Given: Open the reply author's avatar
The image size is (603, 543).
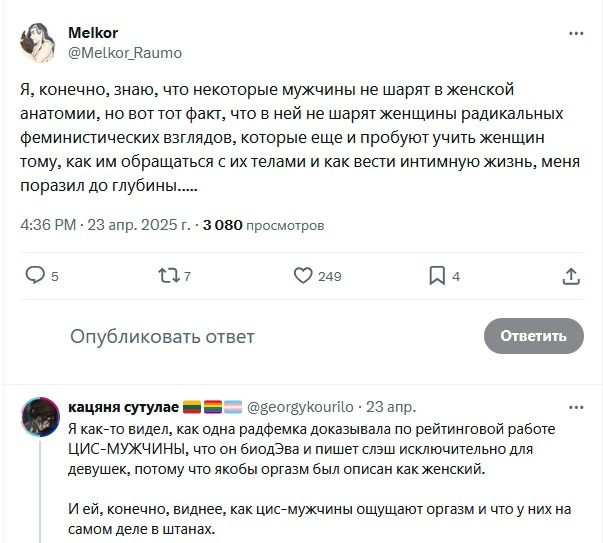Looking at the screenshot, I should (x=38, y=416).
